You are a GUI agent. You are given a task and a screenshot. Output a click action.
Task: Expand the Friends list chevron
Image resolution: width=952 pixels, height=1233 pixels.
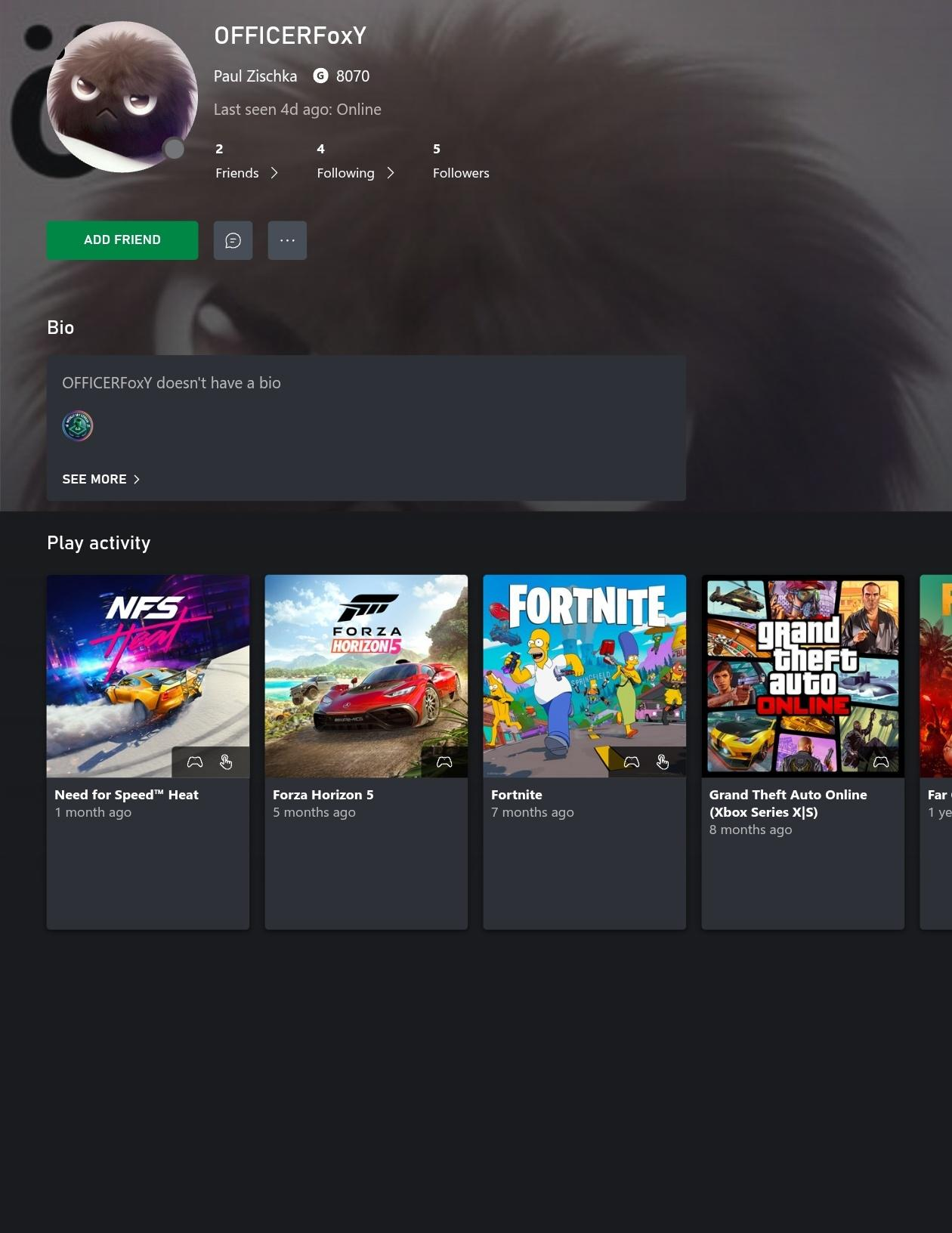point(274,173)
